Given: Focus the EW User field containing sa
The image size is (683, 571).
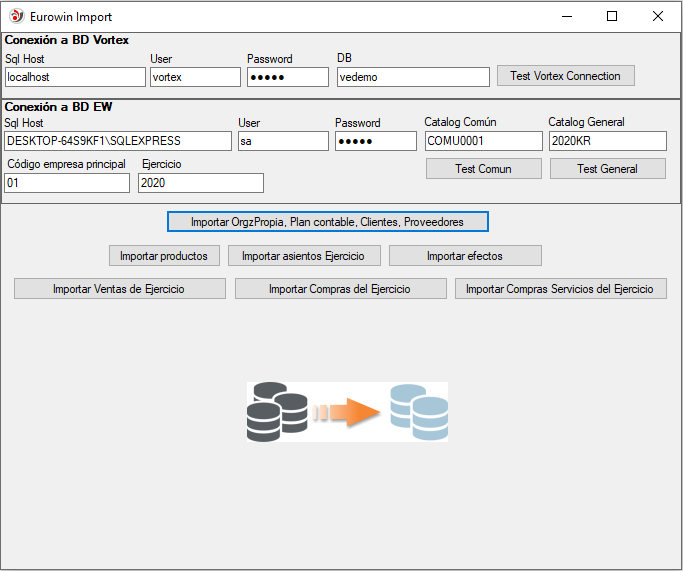Looking at the screenshot, I should (x=281, y=141).
